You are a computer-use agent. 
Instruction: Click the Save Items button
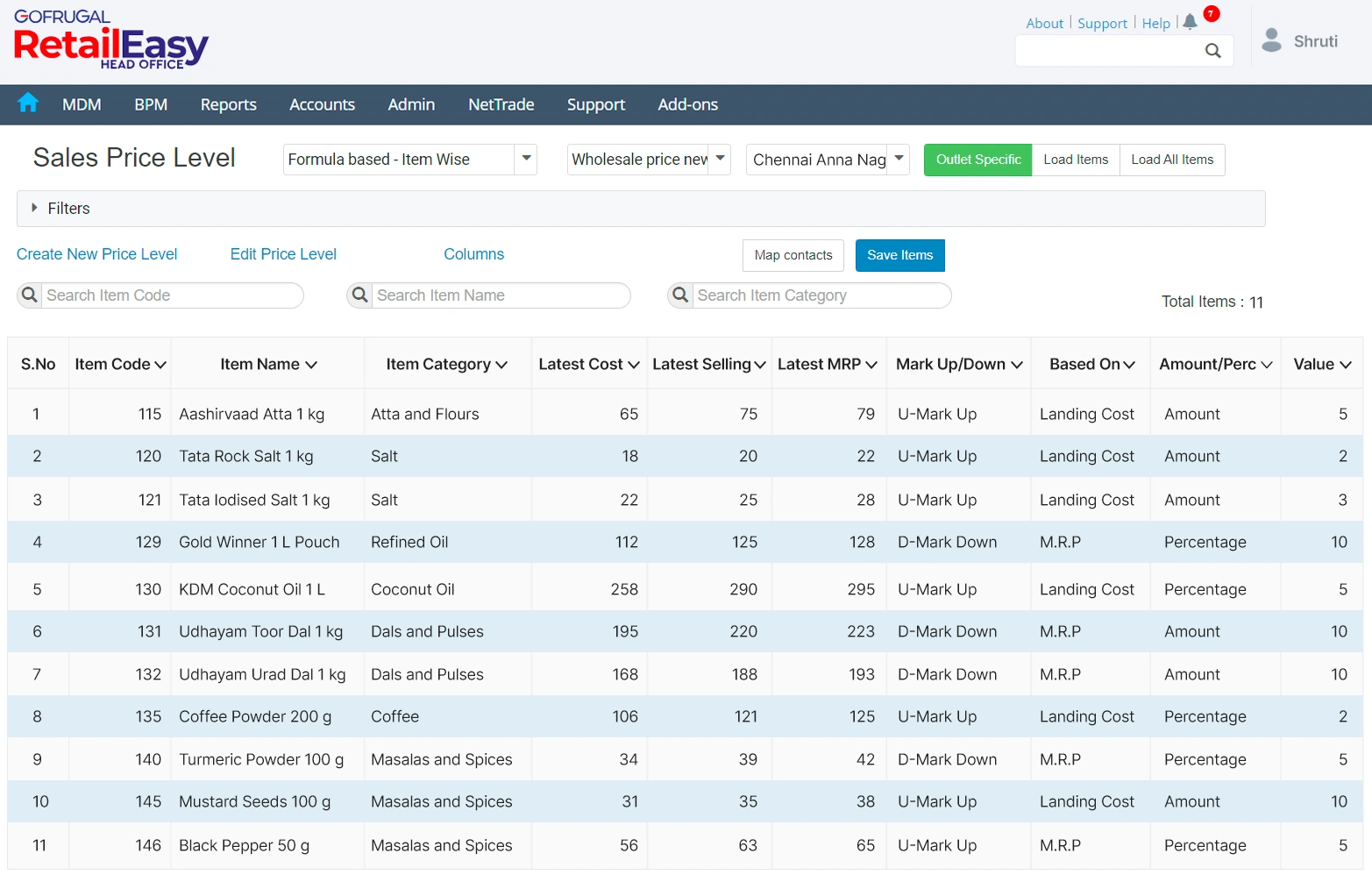899,255
